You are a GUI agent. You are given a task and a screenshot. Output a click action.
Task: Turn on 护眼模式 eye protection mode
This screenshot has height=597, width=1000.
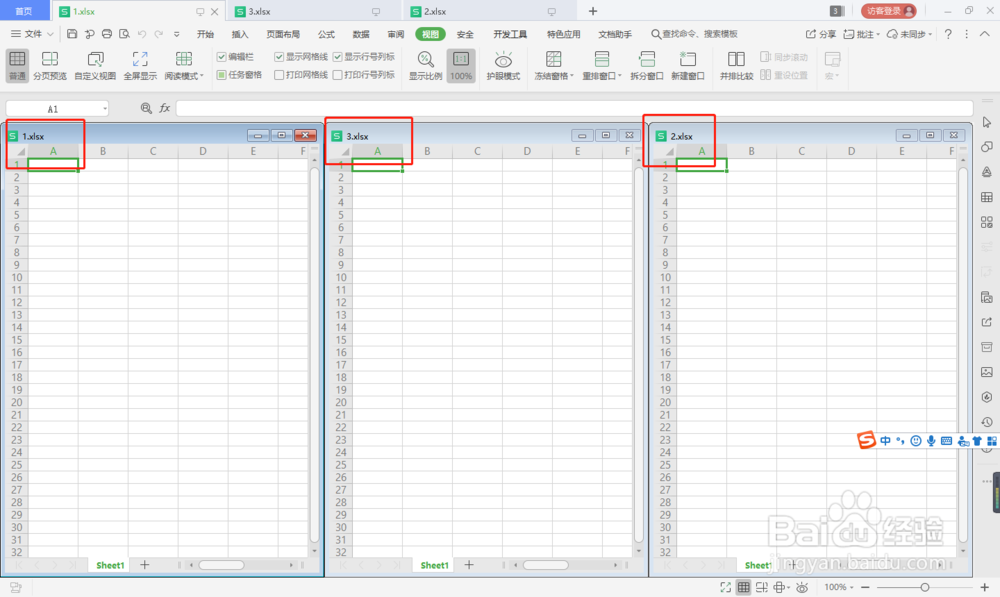[503, 66]
